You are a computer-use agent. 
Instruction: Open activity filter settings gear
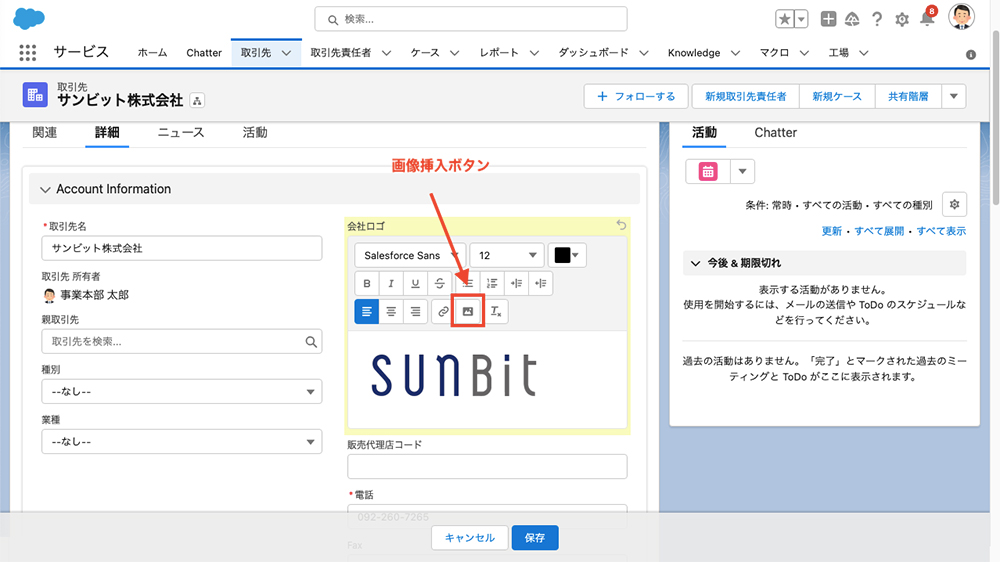(954, 205)
